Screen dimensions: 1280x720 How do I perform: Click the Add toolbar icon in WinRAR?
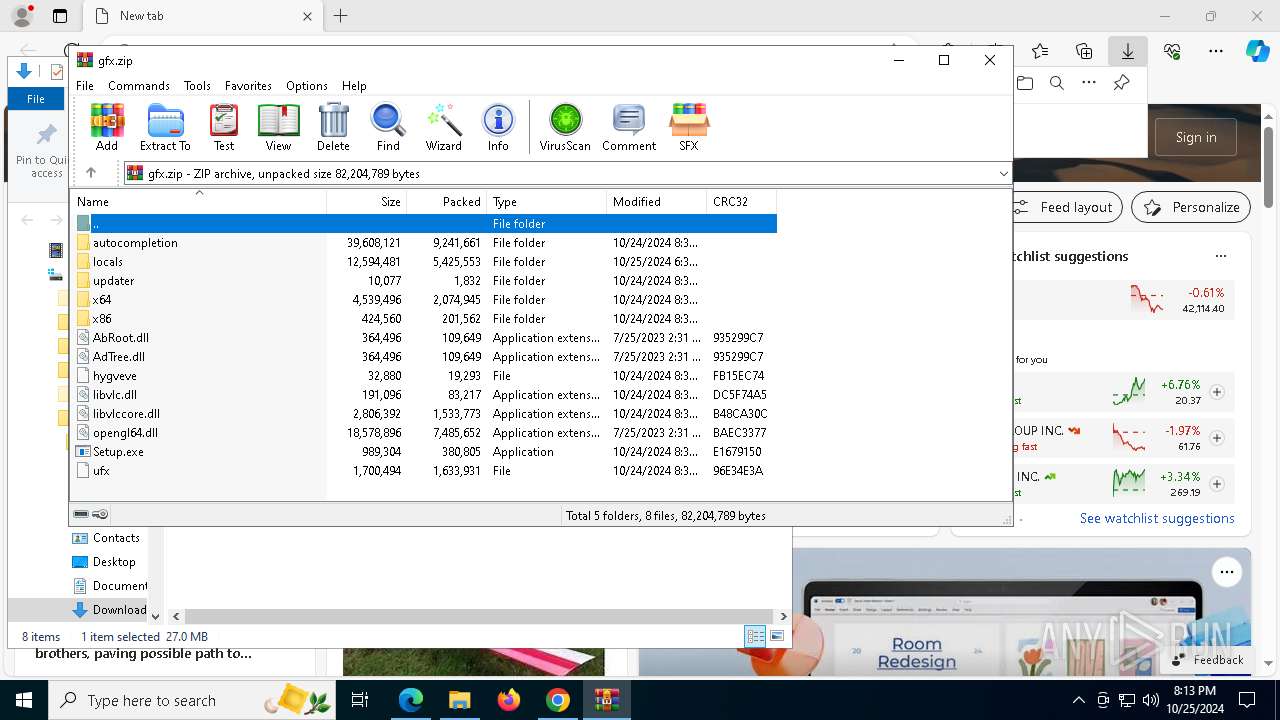tap(107, 127)
